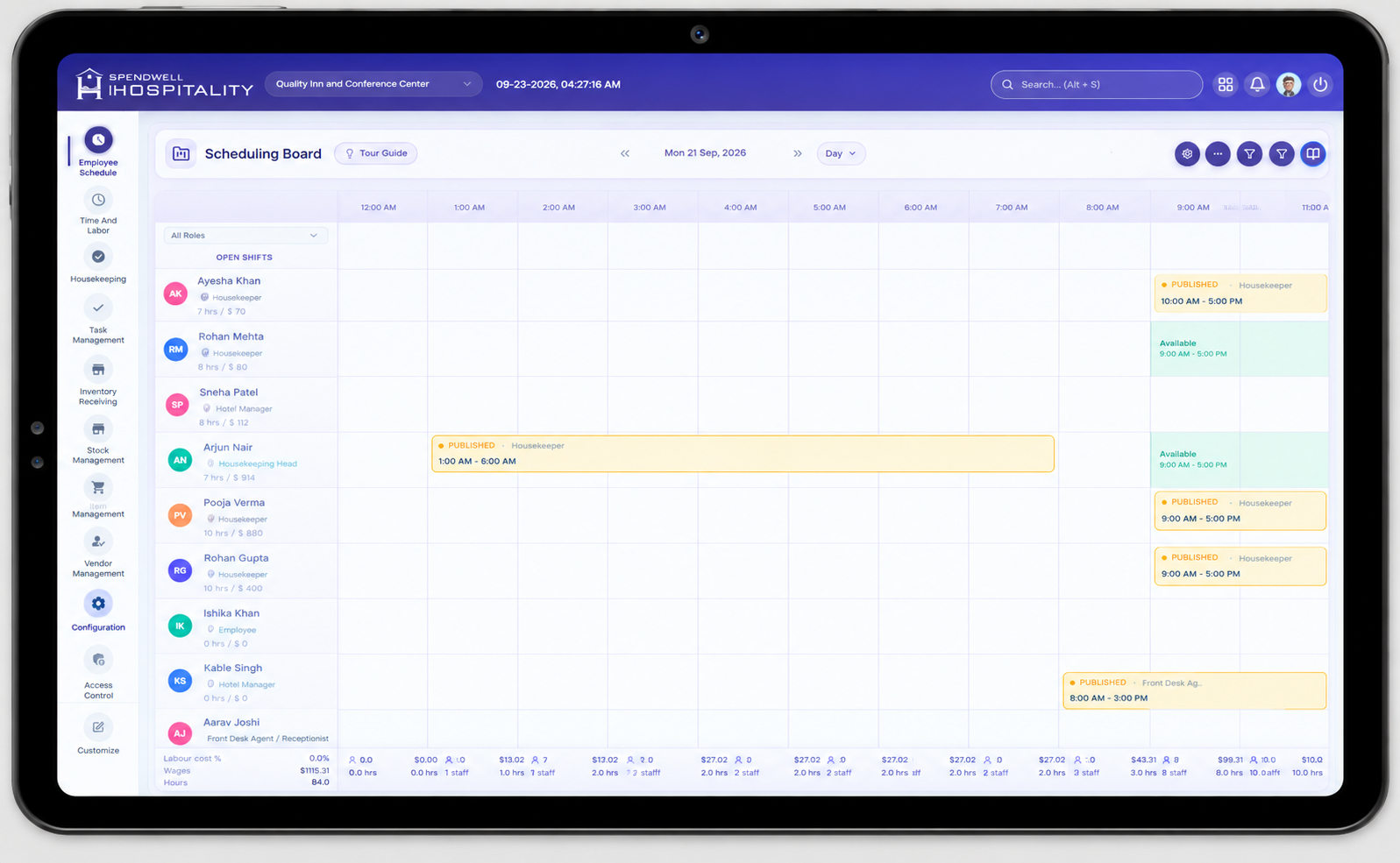This screenshot has height=863, width=1400.
Task: Open the book guide icon button
Action: [1312, 153]
